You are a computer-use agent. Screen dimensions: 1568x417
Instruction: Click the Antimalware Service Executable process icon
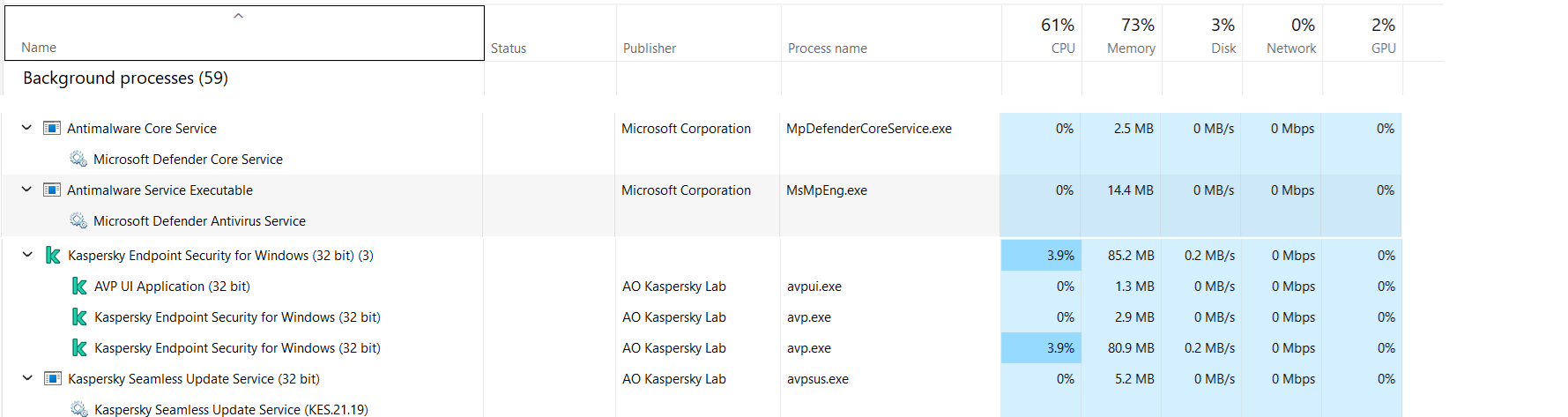pyautogui.click(x=52, y=190)
